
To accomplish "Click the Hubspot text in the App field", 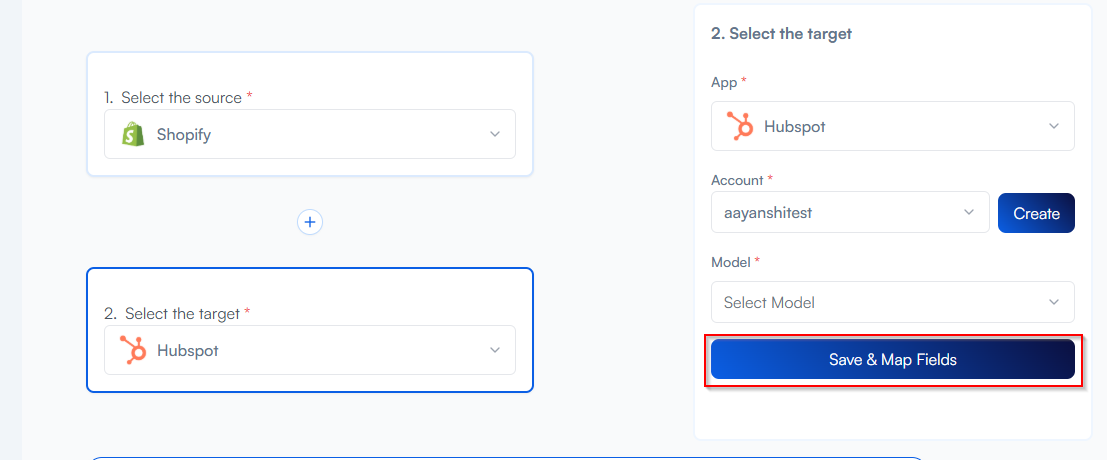I will (x=795, y=126).
